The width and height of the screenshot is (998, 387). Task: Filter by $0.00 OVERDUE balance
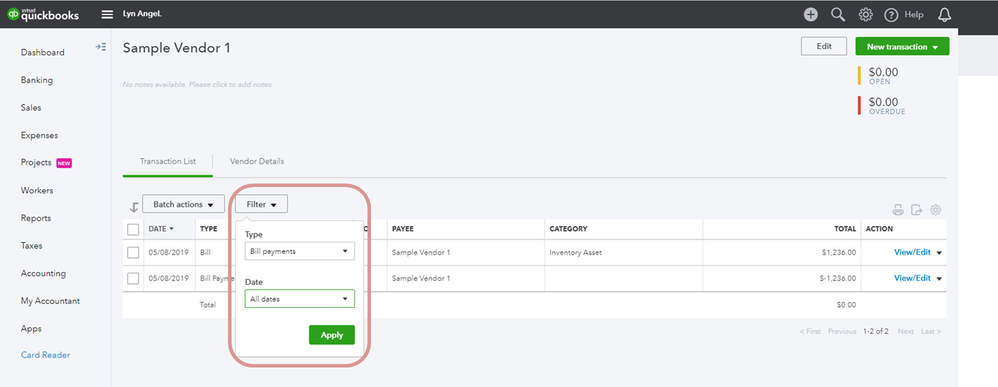[x=887, y=106]
